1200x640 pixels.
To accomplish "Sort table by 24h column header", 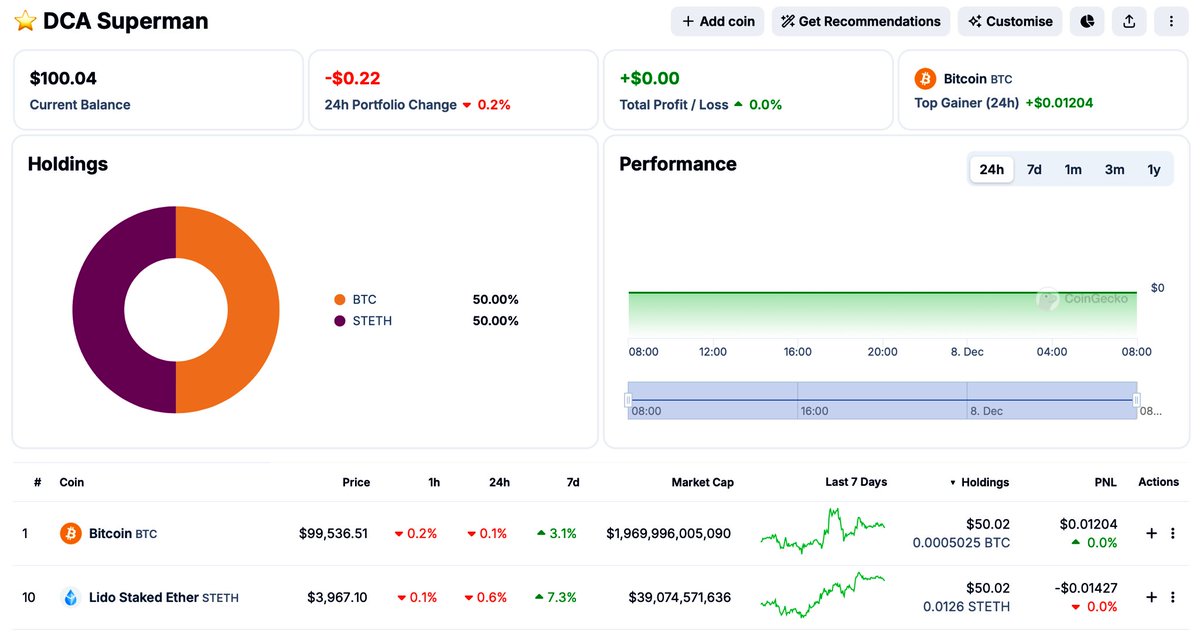I will coord(499,482).
